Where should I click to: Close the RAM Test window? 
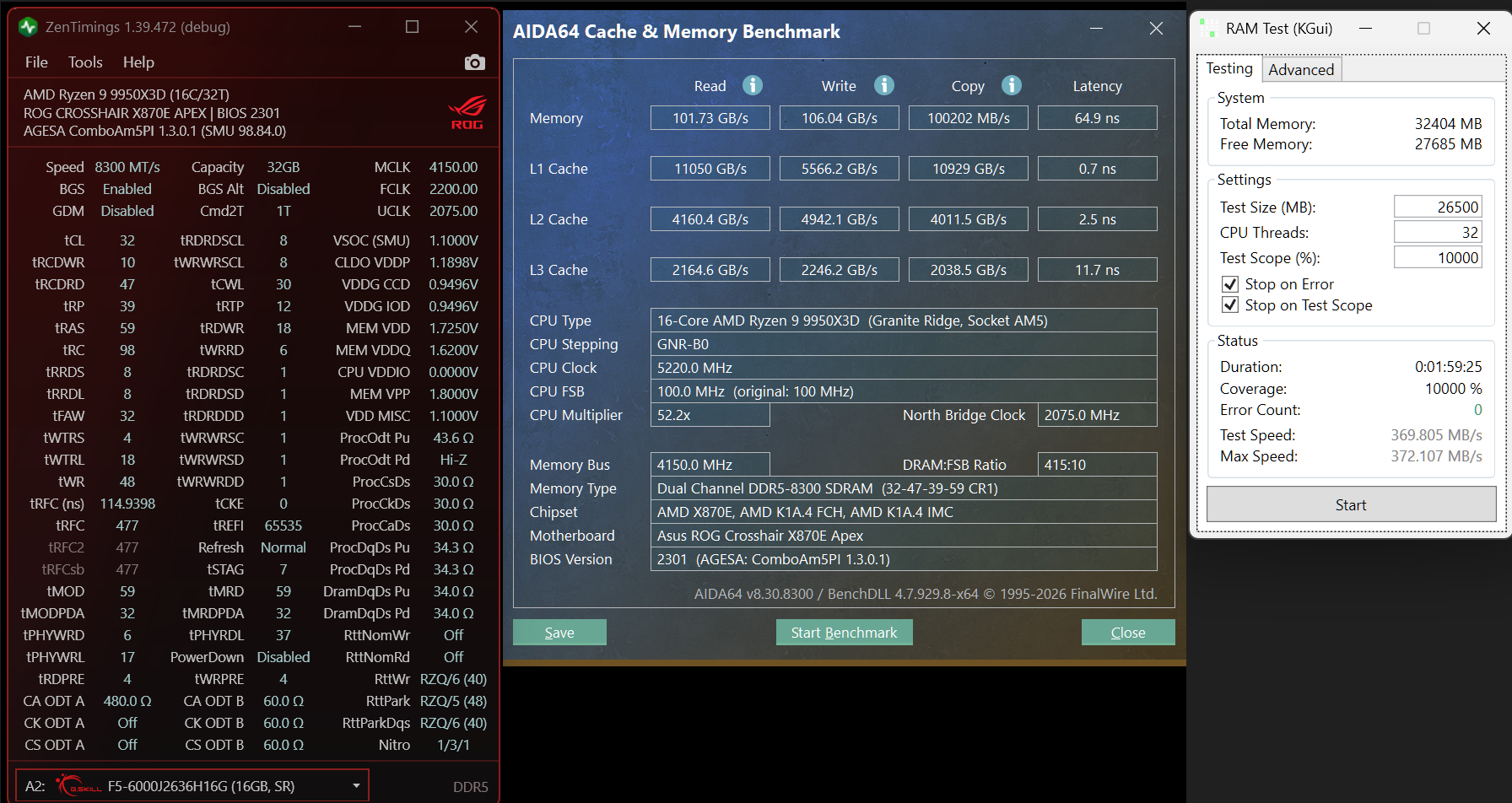tap(1483, 29)
